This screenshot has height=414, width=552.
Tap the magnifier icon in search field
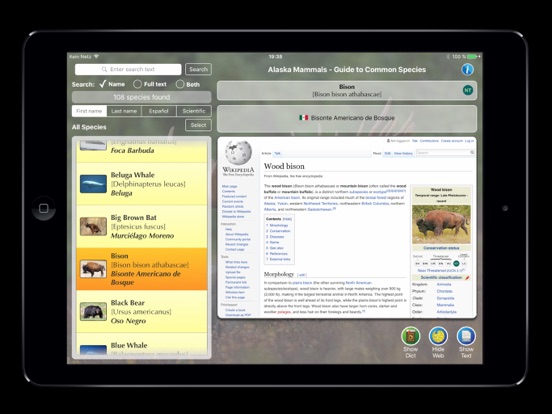104,69
